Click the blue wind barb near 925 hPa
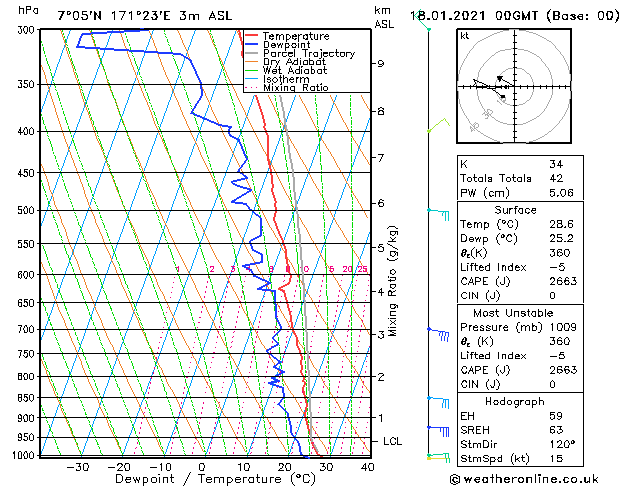Image resolution: width=629 pixels, height=486 pixels. 438,431
